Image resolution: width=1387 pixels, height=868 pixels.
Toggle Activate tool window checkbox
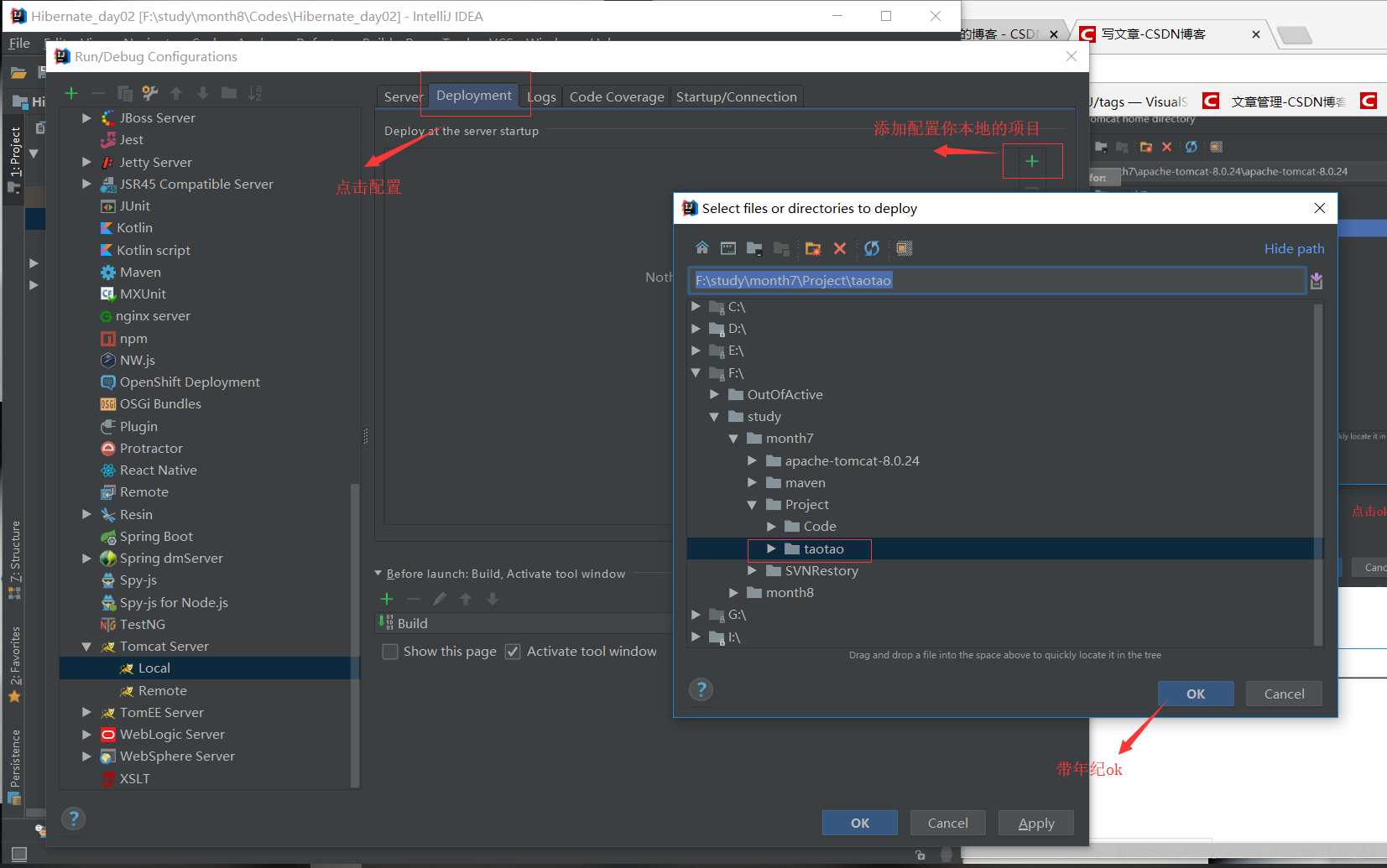513,652
